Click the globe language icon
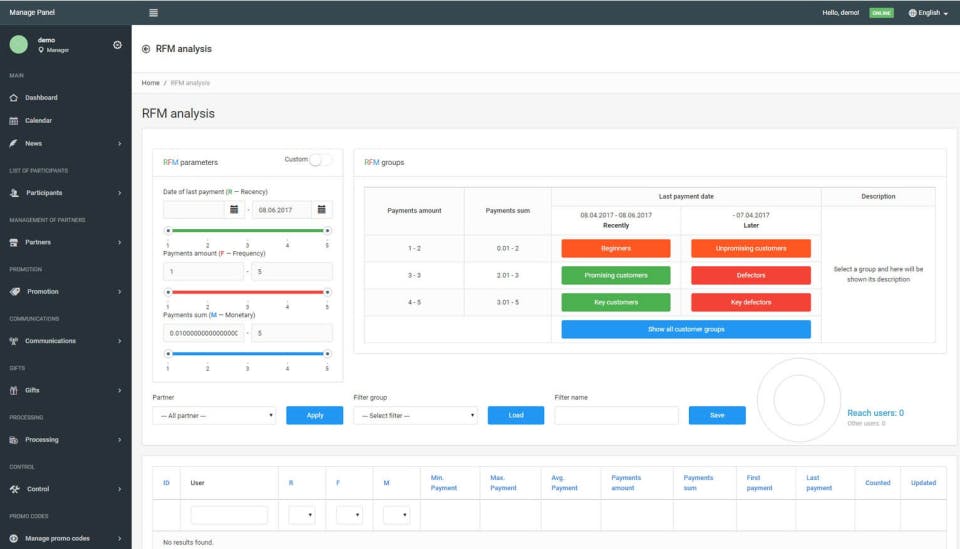This screenshot has width=960, height=549. [x=912, y=13]
